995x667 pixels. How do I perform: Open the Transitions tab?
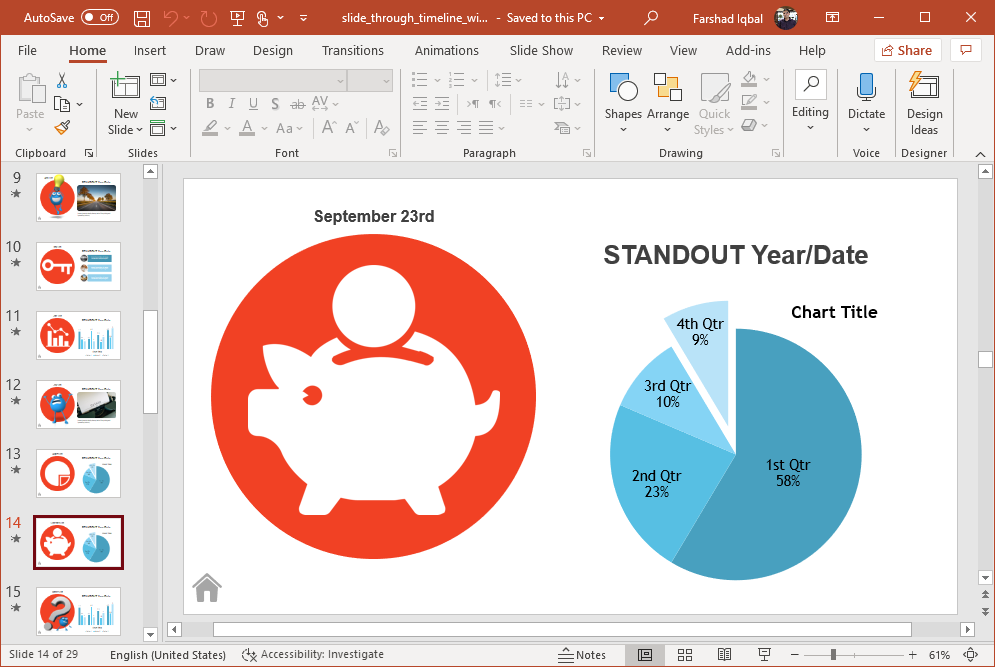tap(352, 50)
